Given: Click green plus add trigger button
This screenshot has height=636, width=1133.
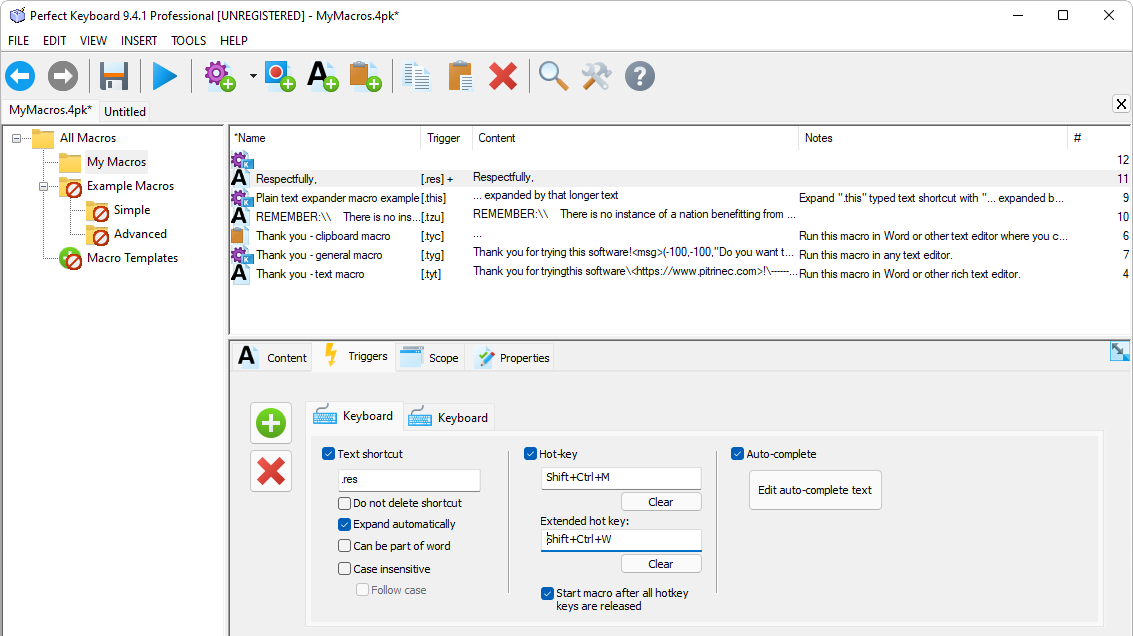Looking at the screenshot, I should 271,423.
